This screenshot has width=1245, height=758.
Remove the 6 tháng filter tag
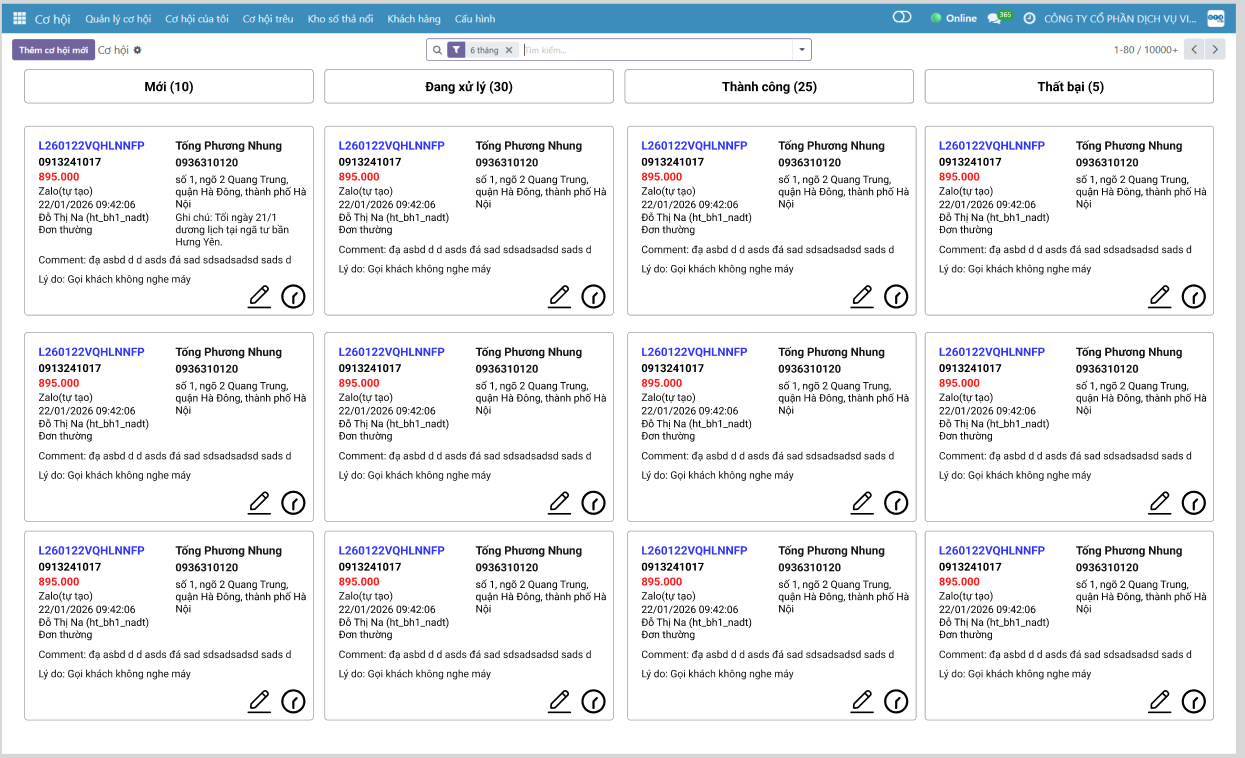coord(508,50)
